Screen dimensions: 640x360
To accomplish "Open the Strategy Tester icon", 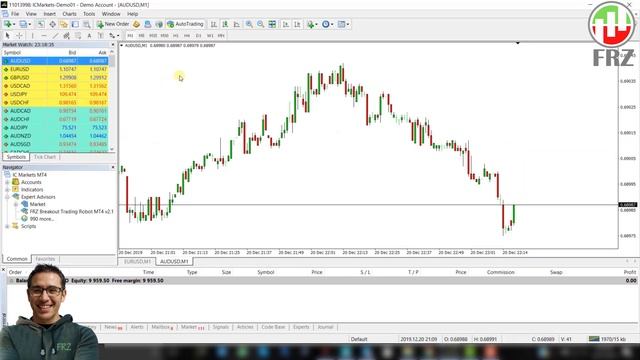I will [x=87, y=24].
